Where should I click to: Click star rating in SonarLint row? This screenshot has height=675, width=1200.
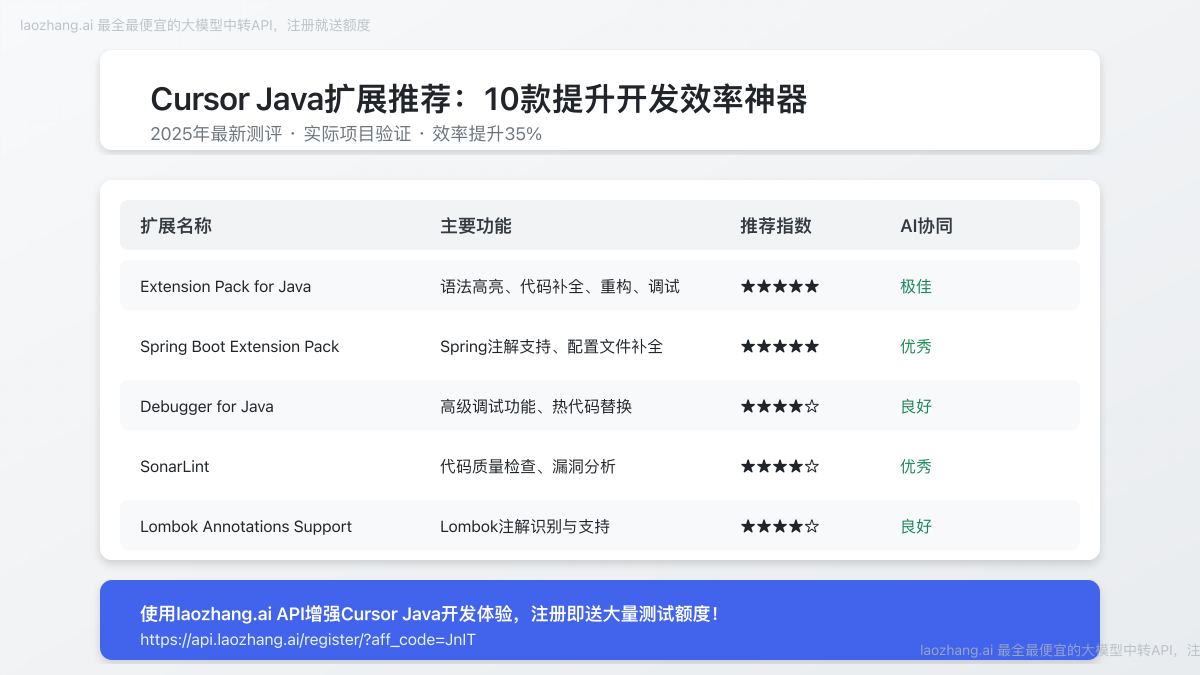780,466
